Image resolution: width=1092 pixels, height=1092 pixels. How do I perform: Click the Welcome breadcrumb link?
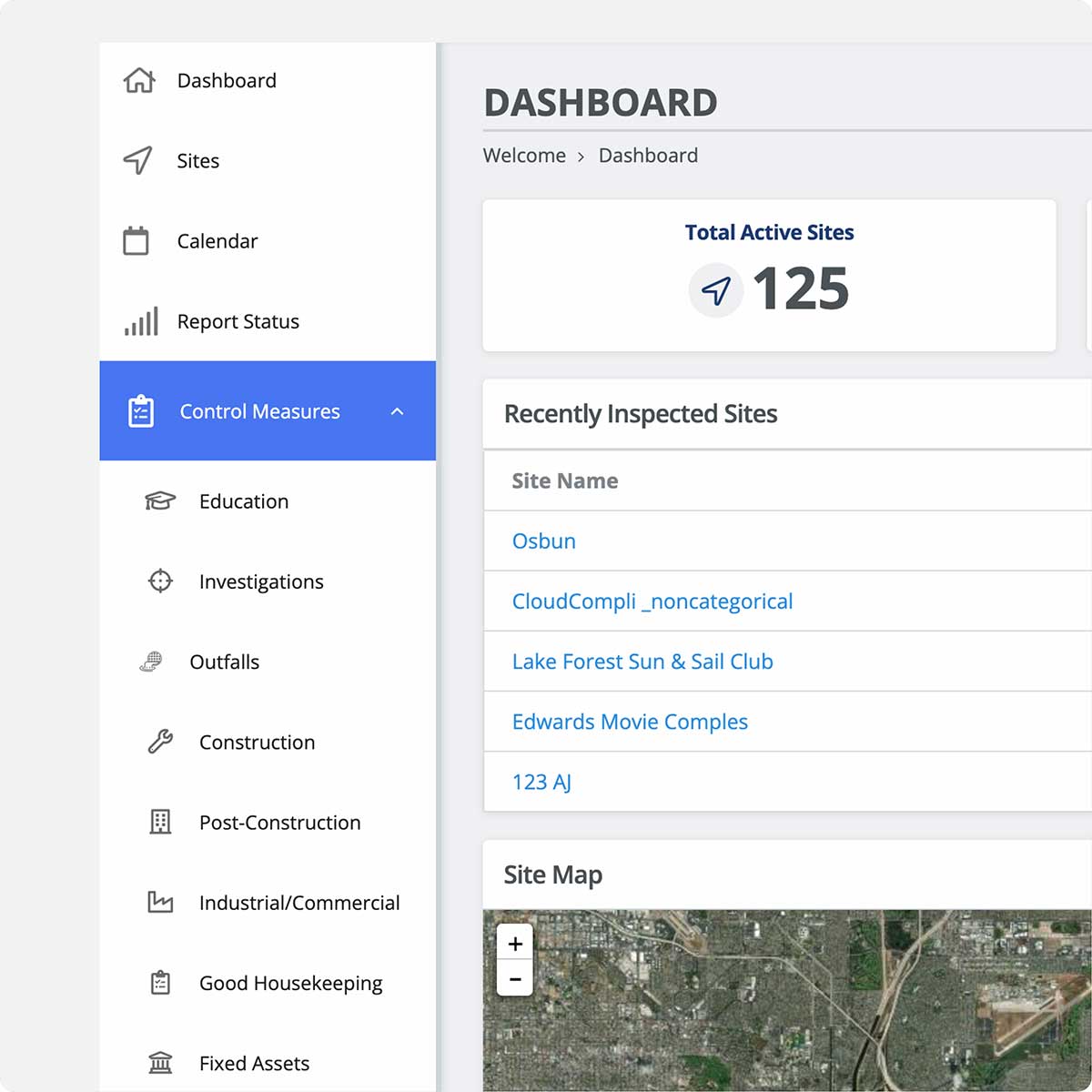pyautogui.click(x=524, y=156)
